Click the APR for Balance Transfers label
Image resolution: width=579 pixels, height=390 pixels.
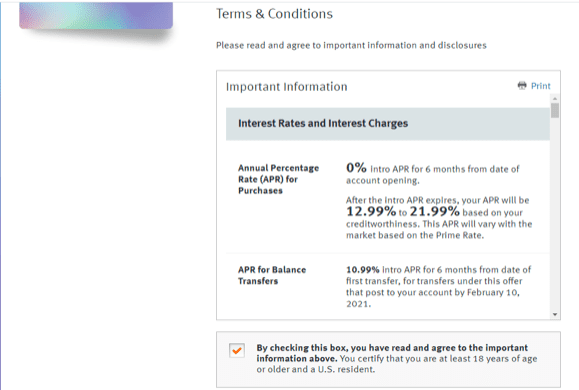[x=272, y=276]
